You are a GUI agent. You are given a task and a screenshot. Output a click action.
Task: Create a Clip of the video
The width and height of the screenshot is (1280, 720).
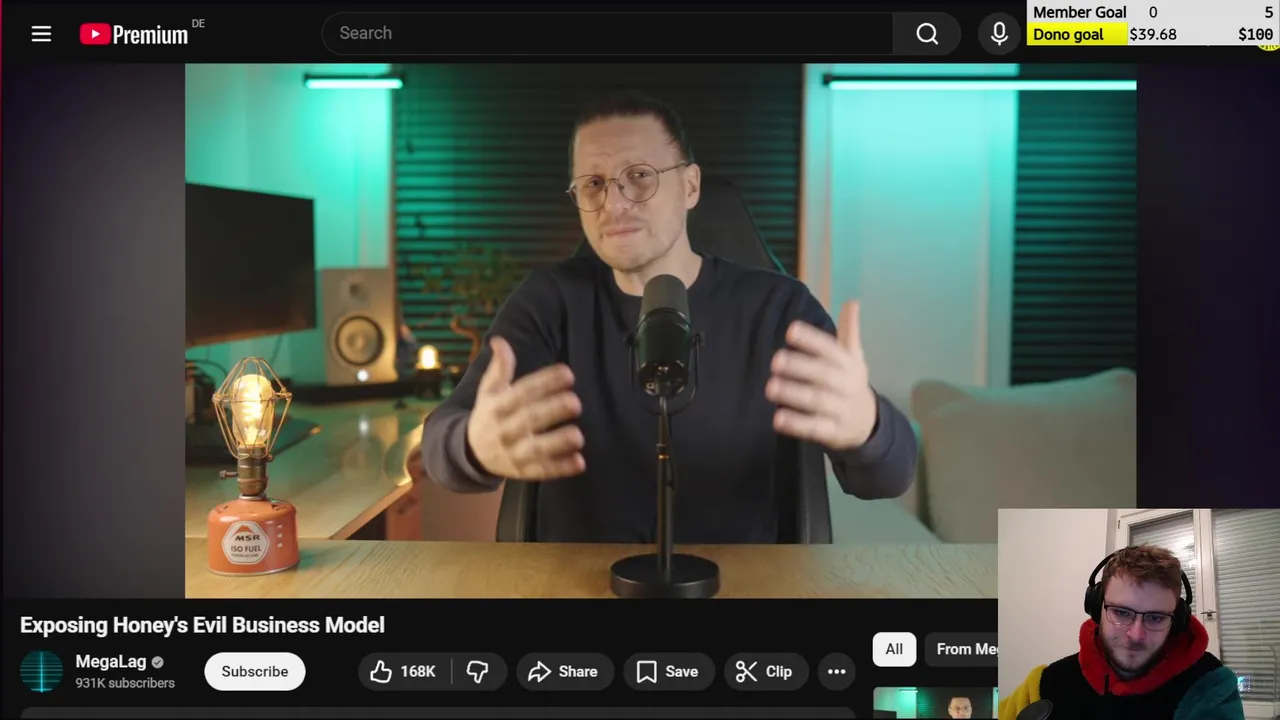(765, 671)
